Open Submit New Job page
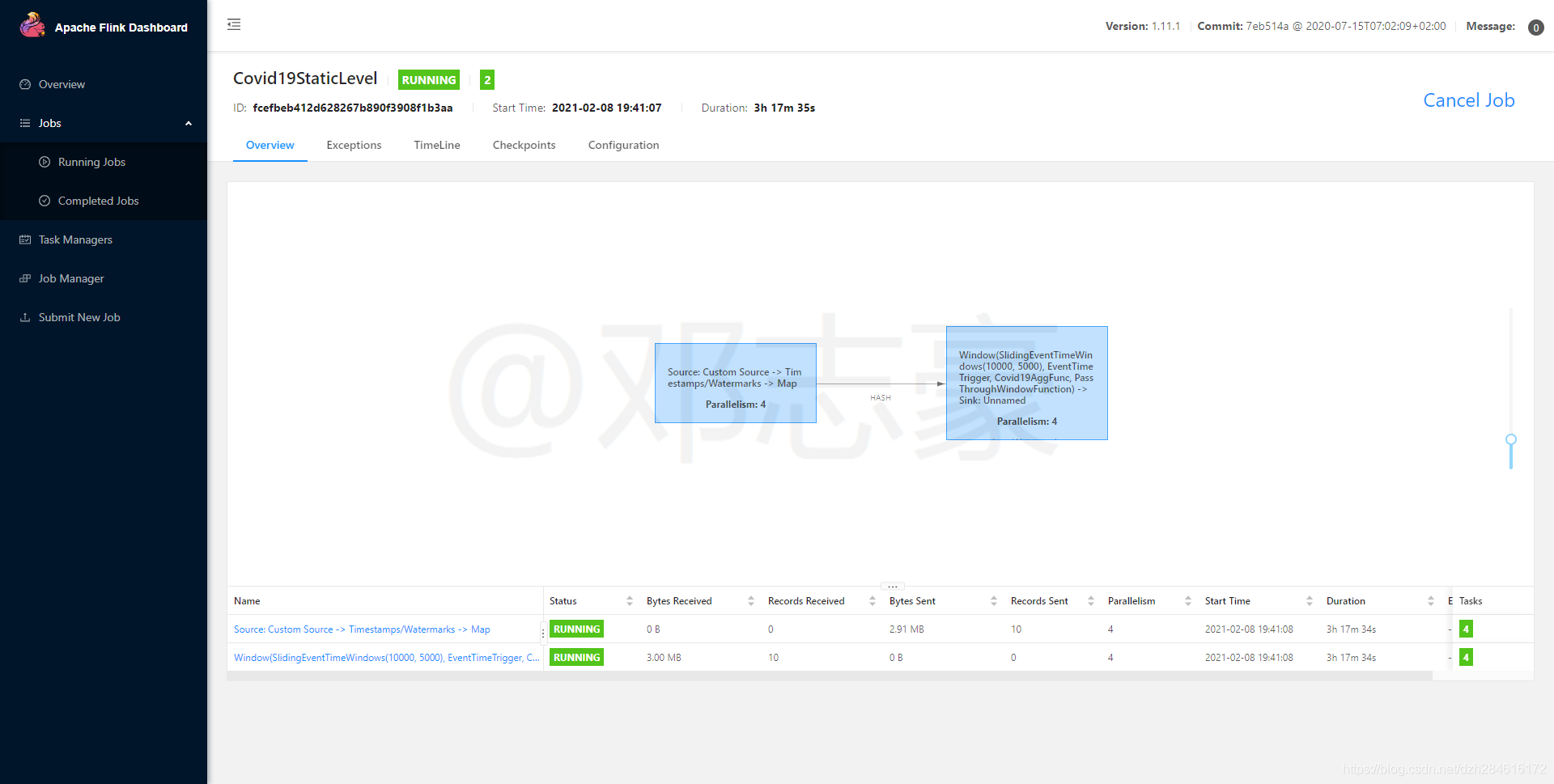The image size is (1554, 784). point(104,317)
